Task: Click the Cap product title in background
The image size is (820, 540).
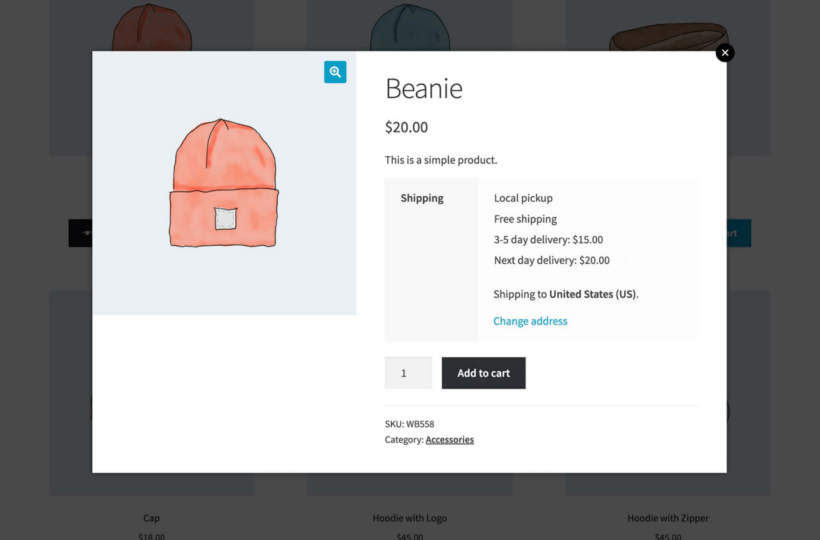Action: coord(151,518)
